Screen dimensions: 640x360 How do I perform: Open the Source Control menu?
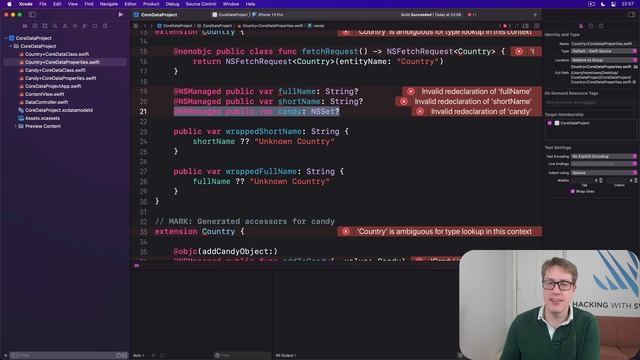pos(201,4)
